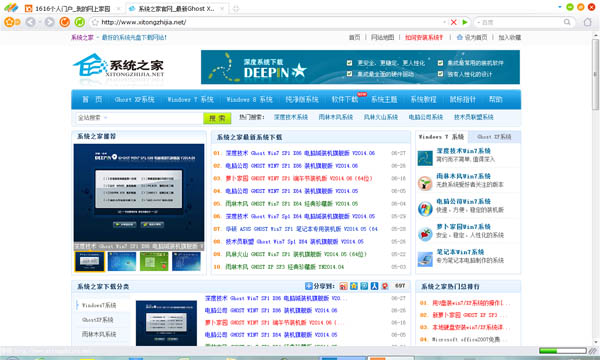600x360 pixels.
Task: Click the green 搜索 button
Action: click(217, 118)
